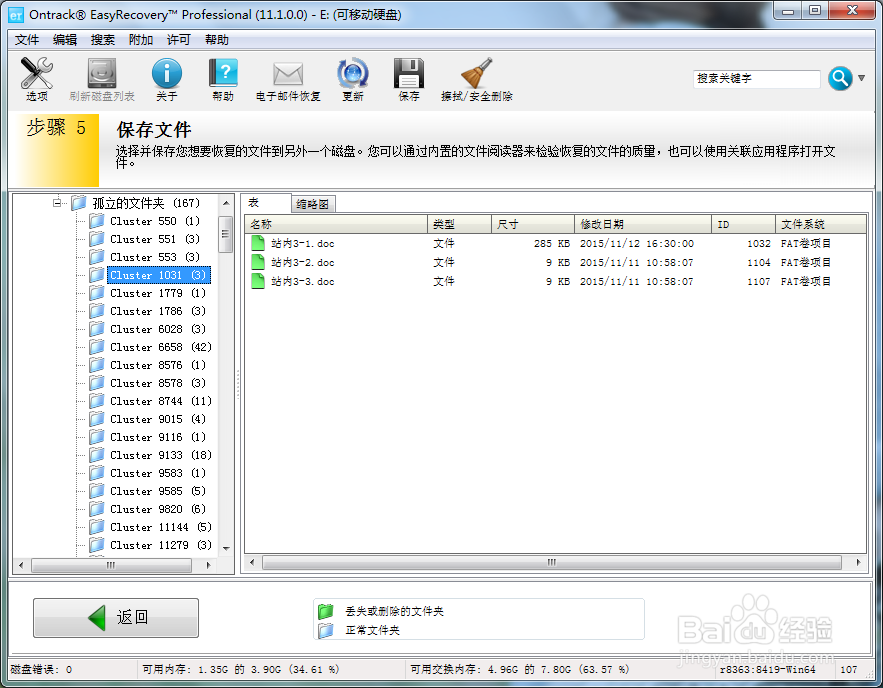This screenshot has height=688, width=883.
Task: Open the 编辑 menu
Action: click(x=65, y=39)
